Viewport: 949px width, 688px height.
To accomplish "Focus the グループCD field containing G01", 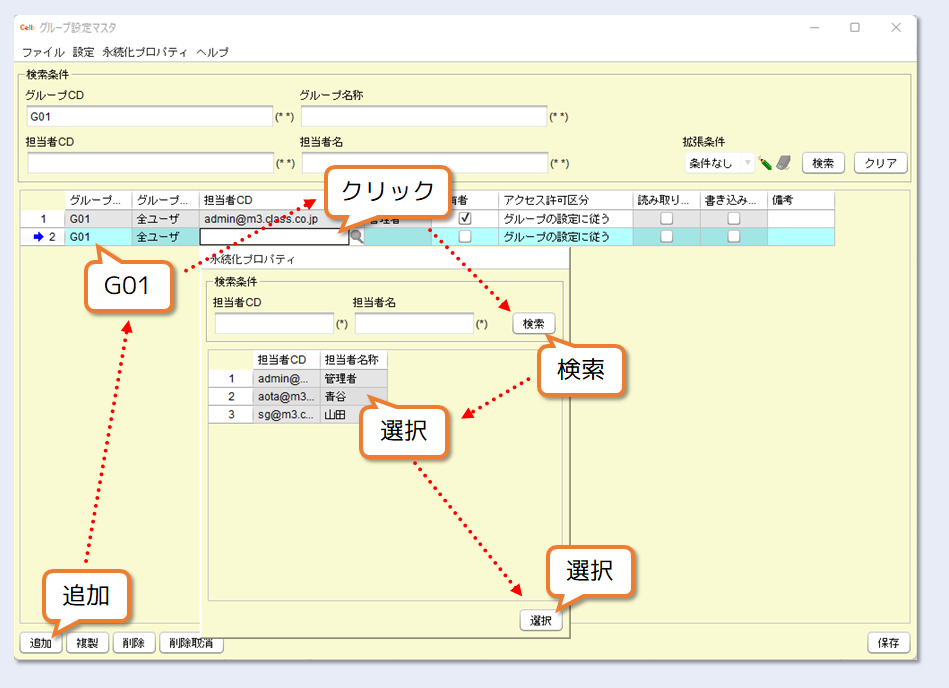I will click(149, 116).
